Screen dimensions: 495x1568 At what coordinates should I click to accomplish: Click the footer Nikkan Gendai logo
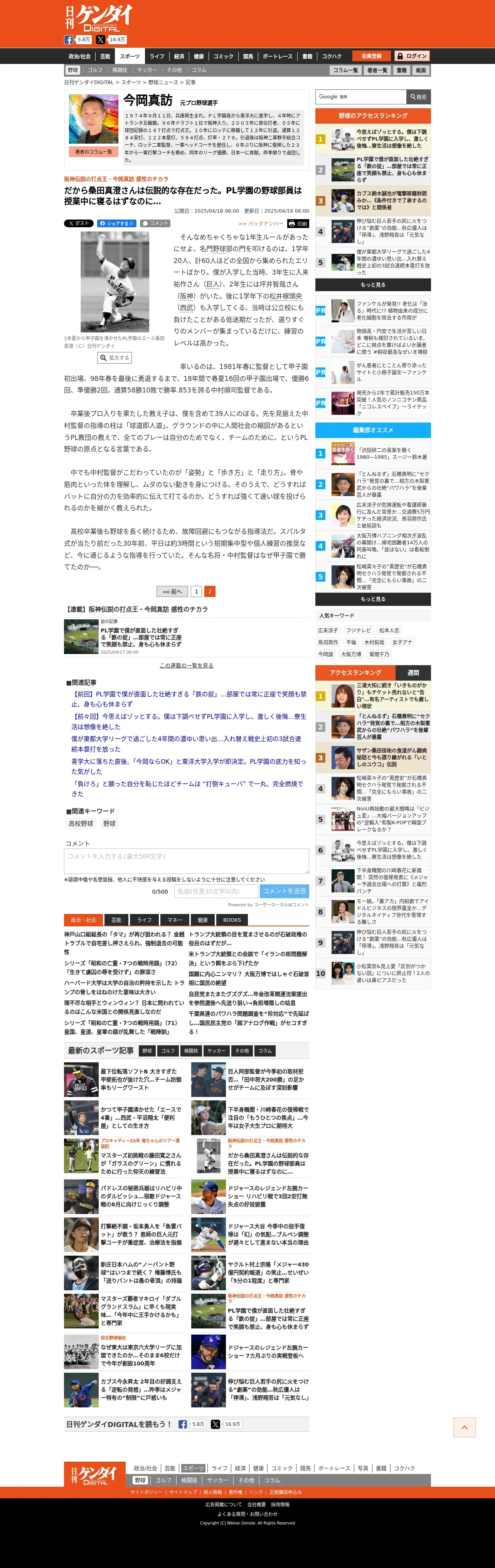tap(94, 1475)
